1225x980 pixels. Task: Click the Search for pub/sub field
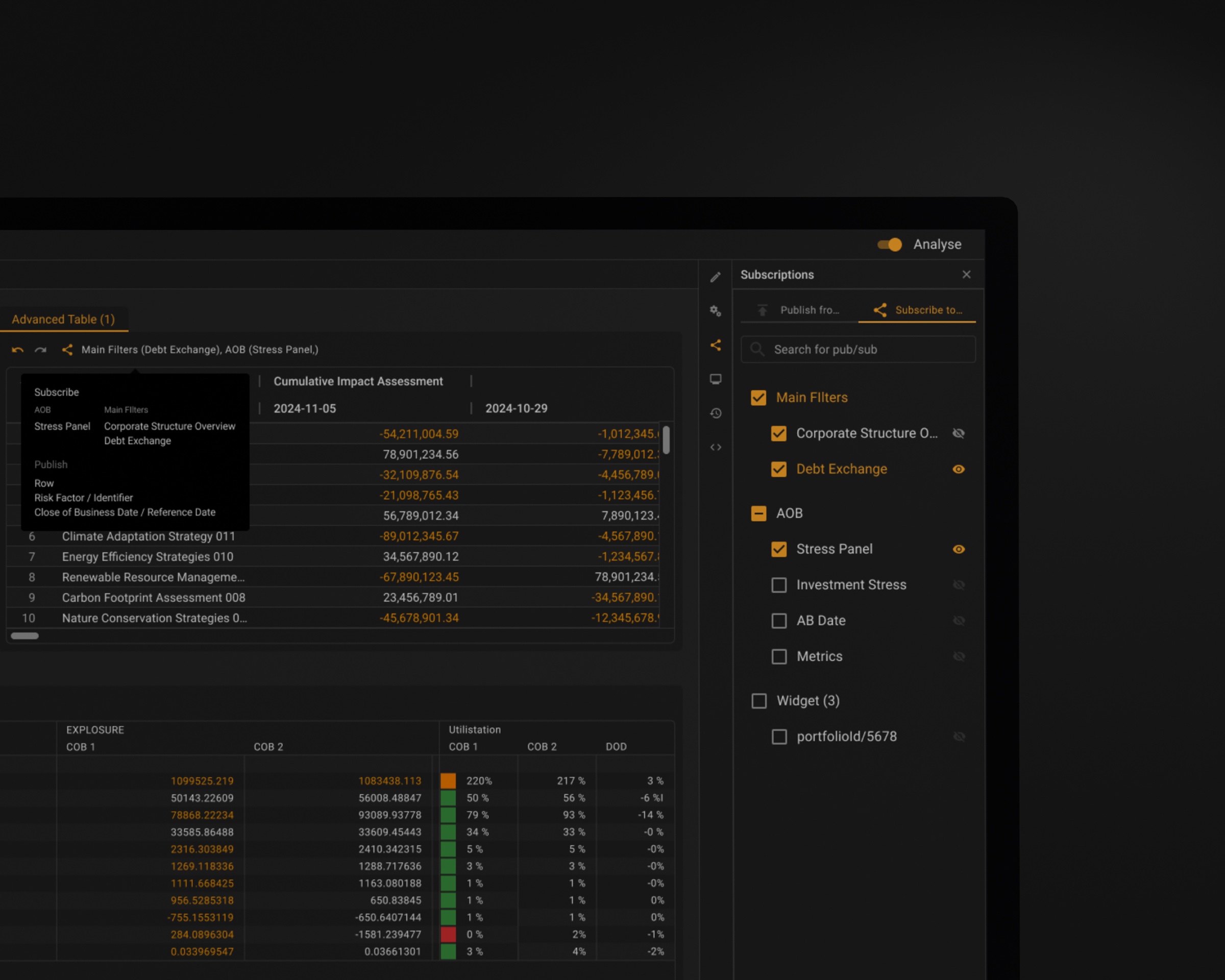point(858,350)
